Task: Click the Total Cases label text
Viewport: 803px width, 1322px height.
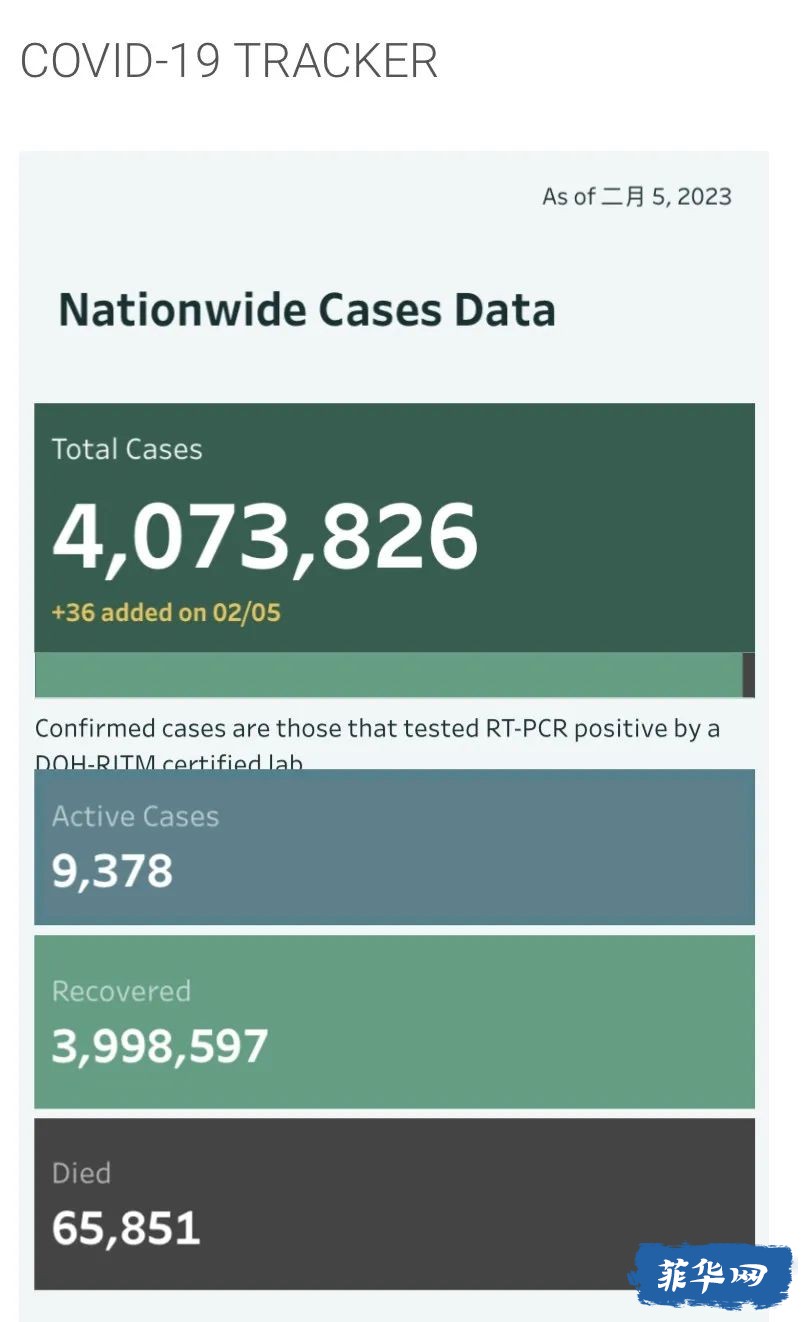Action: click(x=127, y=450)
